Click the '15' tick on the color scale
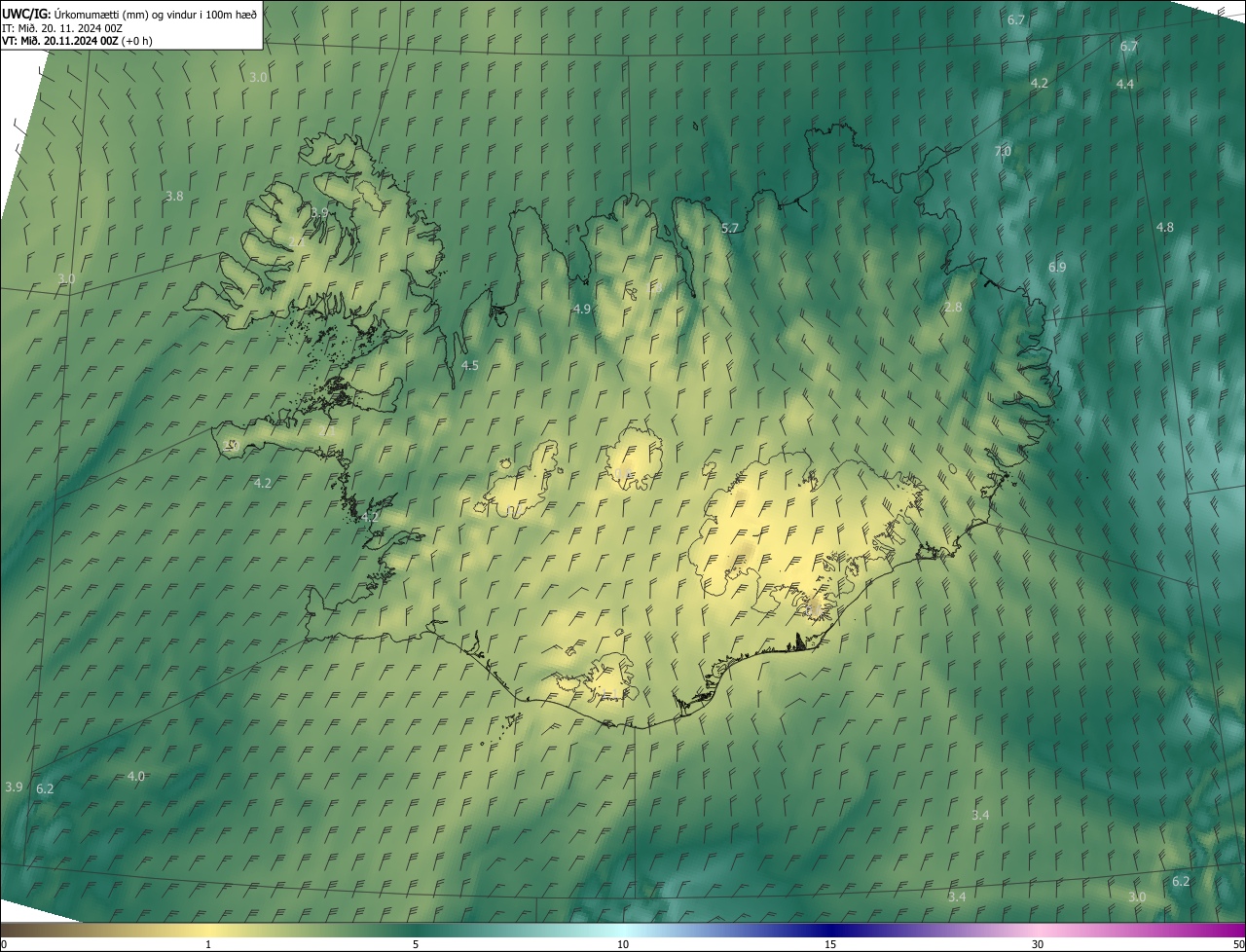 830,944
